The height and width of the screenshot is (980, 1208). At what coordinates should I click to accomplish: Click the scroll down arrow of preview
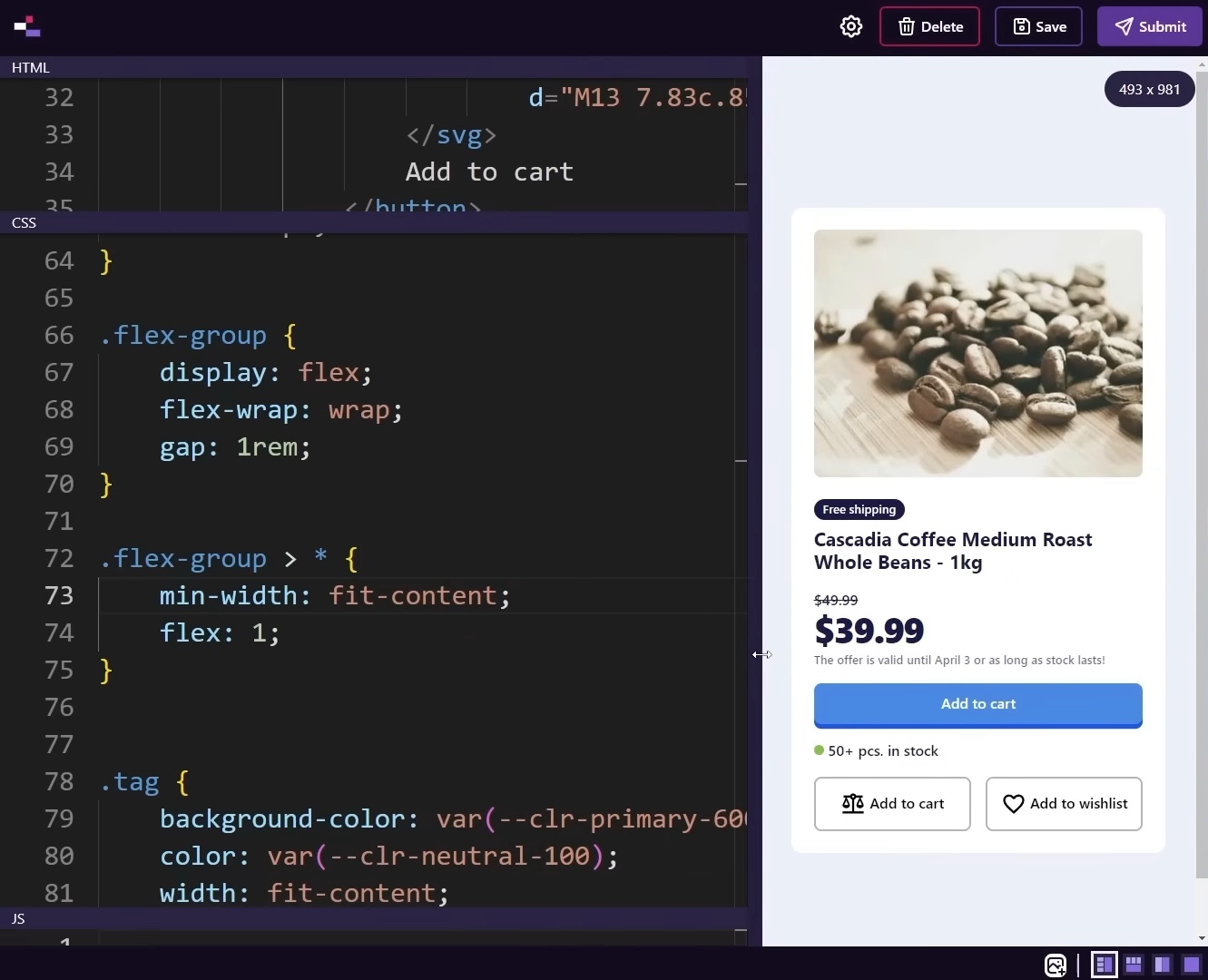pos(1202,938)
